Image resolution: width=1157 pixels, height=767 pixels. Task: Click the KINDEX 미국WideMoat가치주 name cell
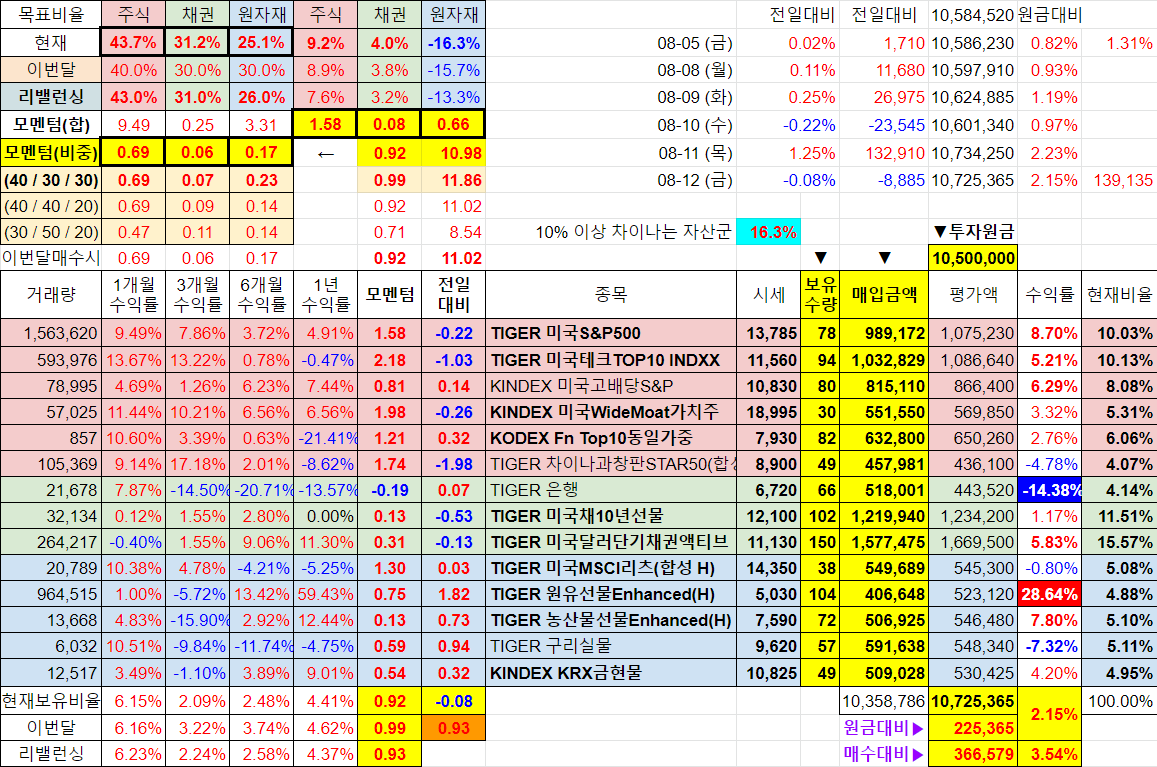611,411
